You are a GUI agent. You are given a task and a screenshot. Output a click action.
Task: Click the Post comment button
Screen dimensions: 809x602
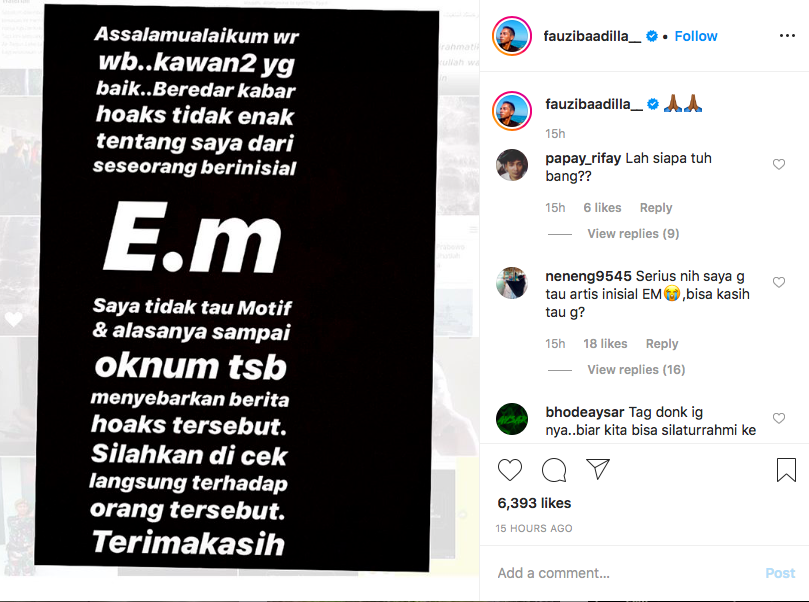780,573
